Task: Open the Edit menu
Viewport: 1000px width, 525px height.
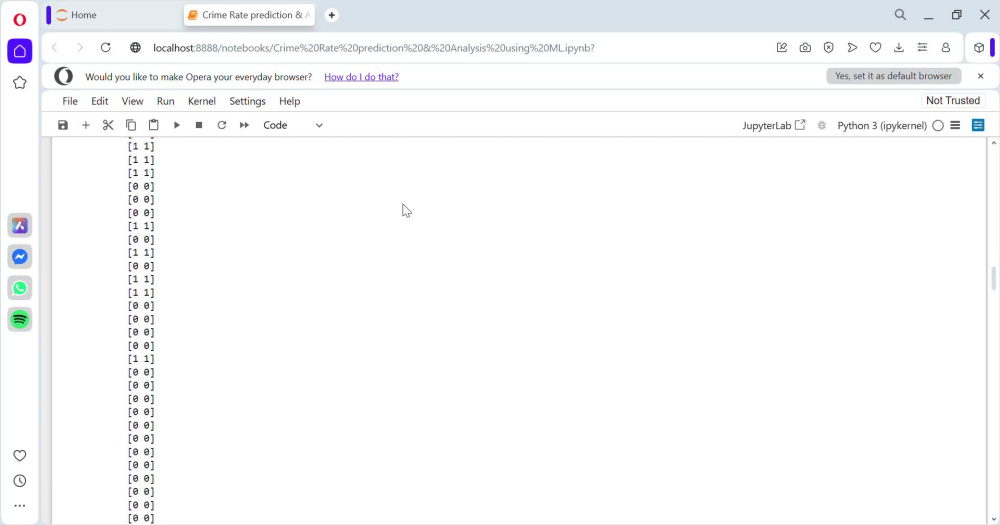Action: coord(99,101)
